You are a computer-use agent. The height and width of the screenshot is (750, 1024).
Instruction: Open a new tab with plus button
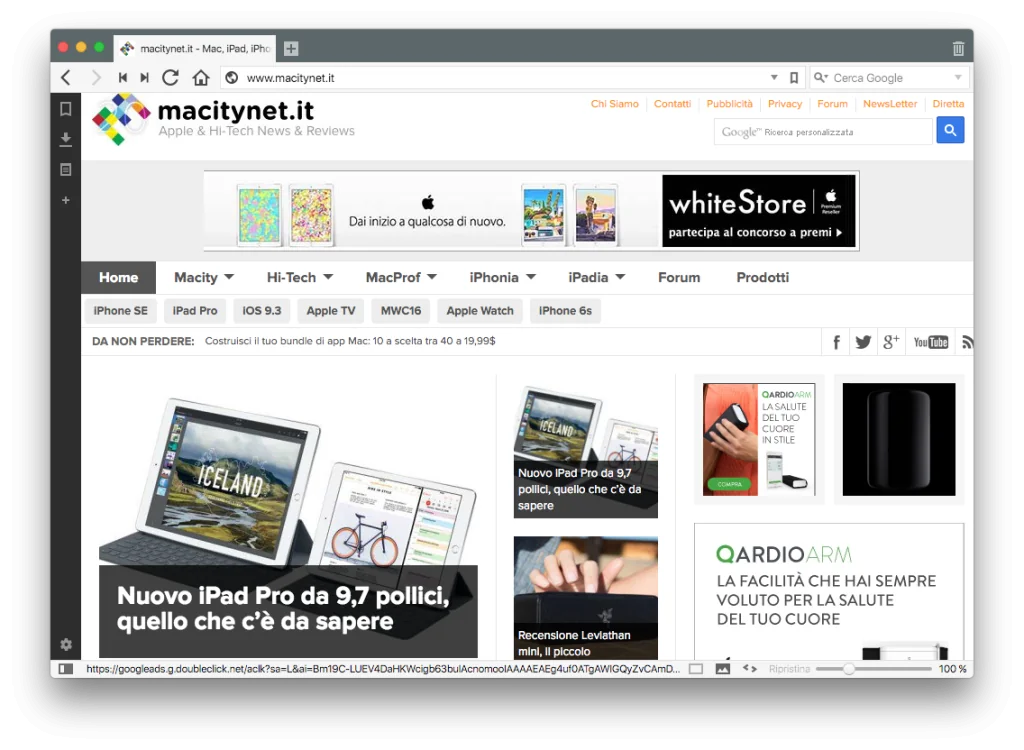[291, 48]
